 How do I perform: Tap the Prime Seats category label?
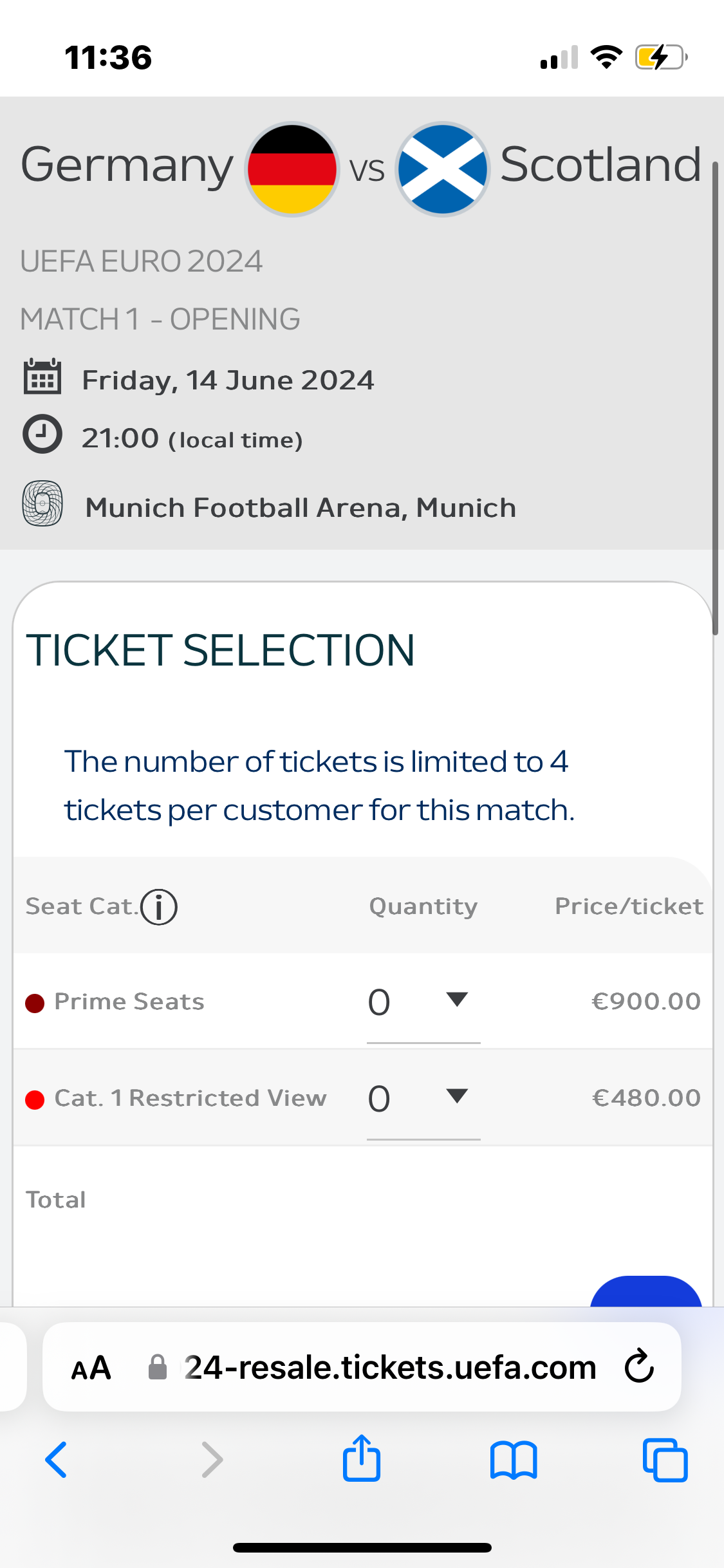click(x=129, y=1002)
